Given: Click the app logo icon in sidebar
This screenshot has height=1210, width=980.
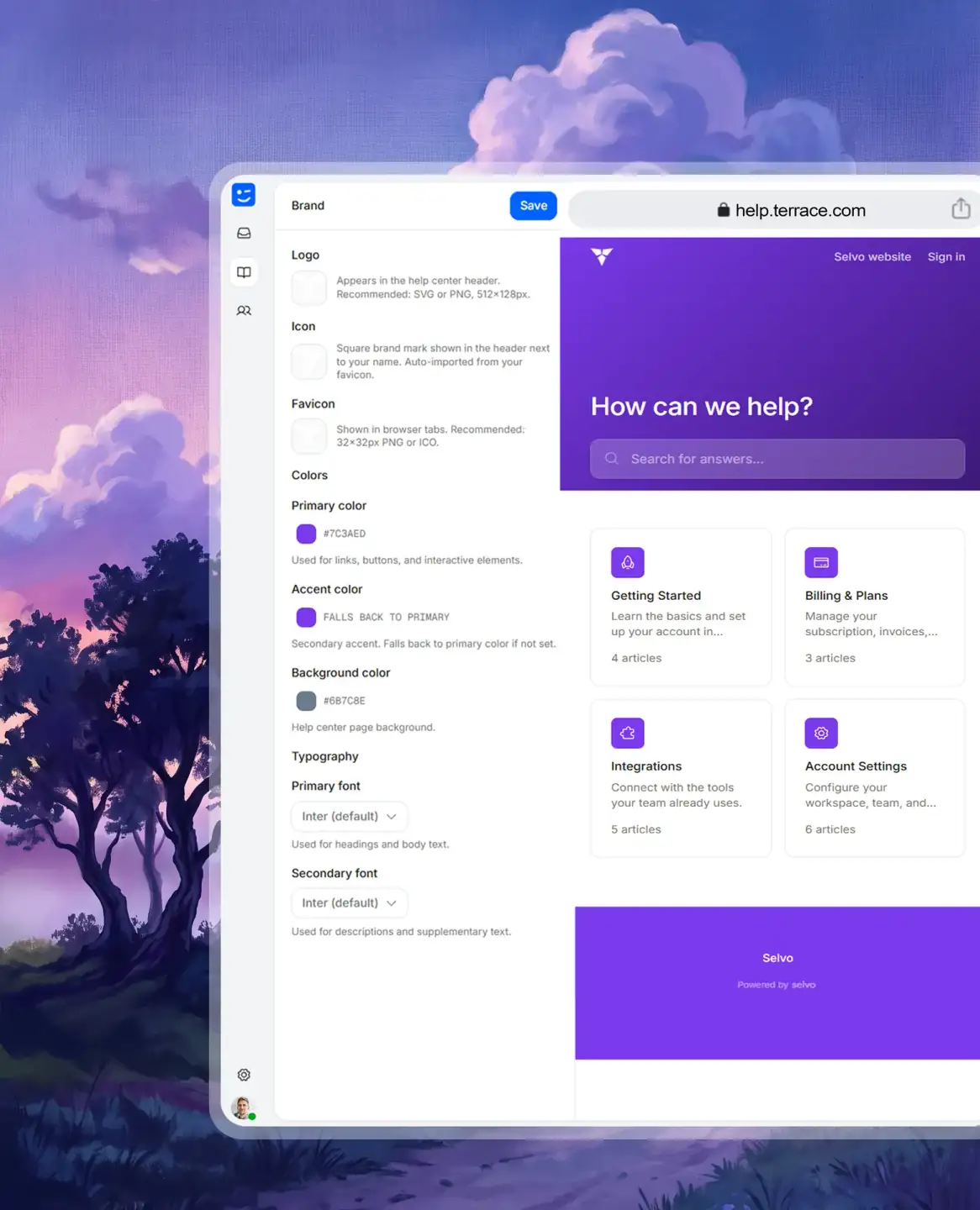Looking at the screenshot, I should click(x=244, y=195).
